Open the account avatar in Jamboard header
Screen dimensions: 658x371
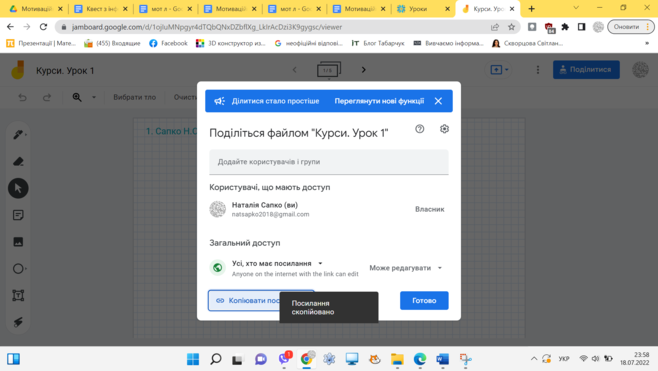click(x=640, y=70)
